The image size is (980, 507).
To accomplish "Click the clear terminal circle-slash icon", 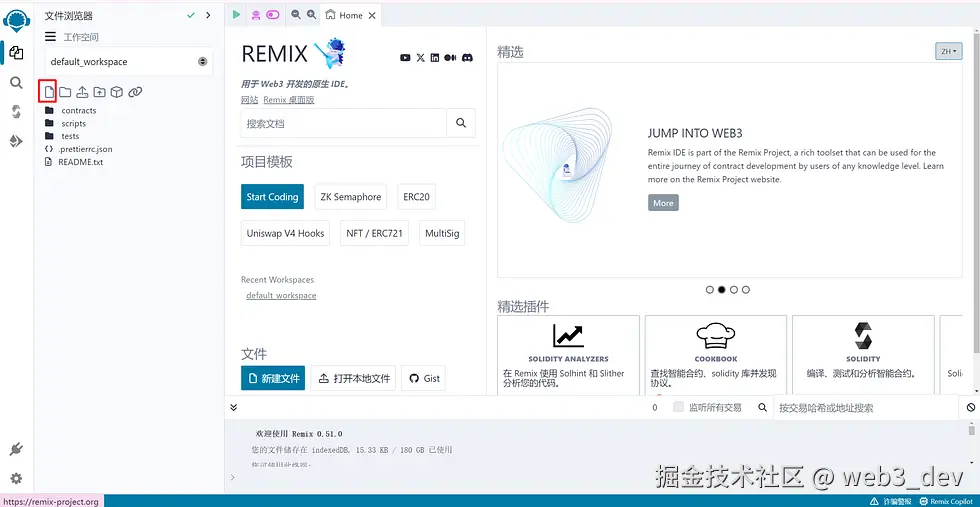I will [x=971, y=408].
